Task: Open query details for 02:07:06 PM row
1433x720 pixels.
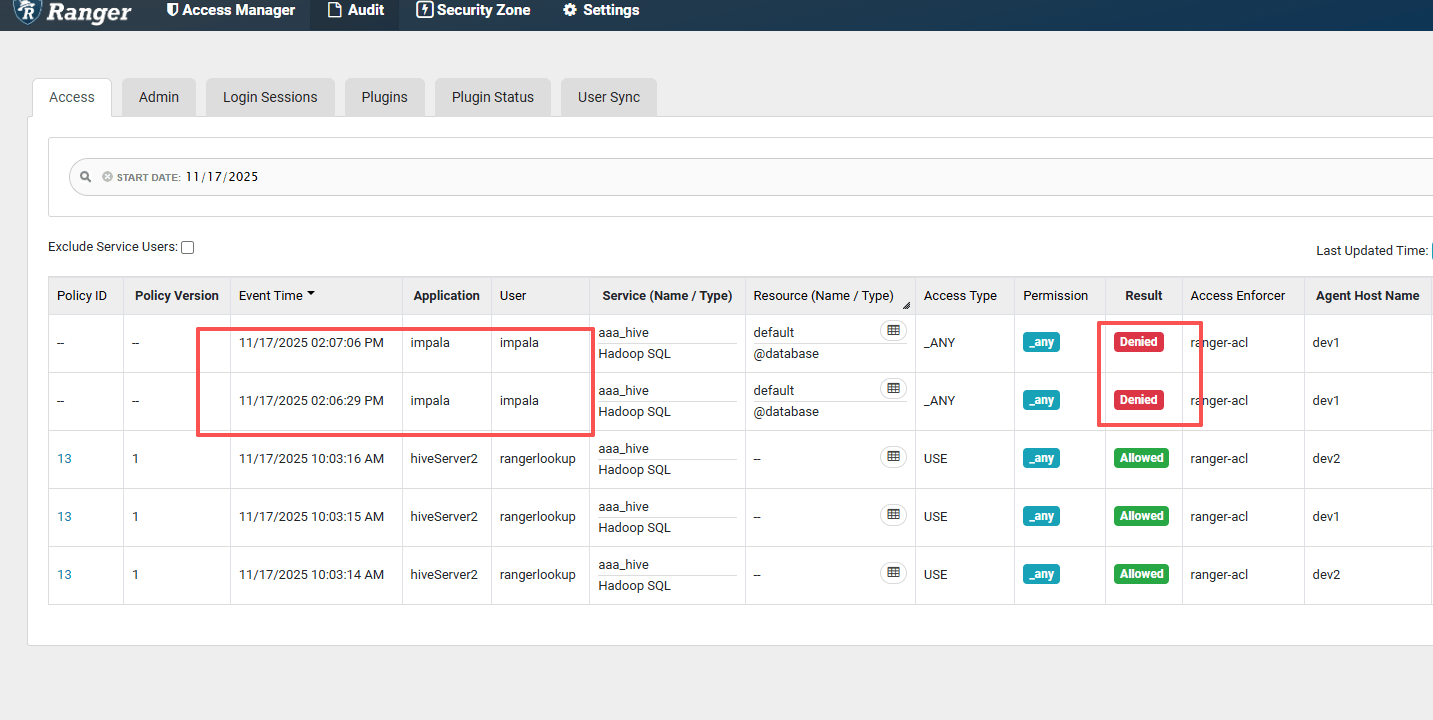Action: (x=893, y=330)
